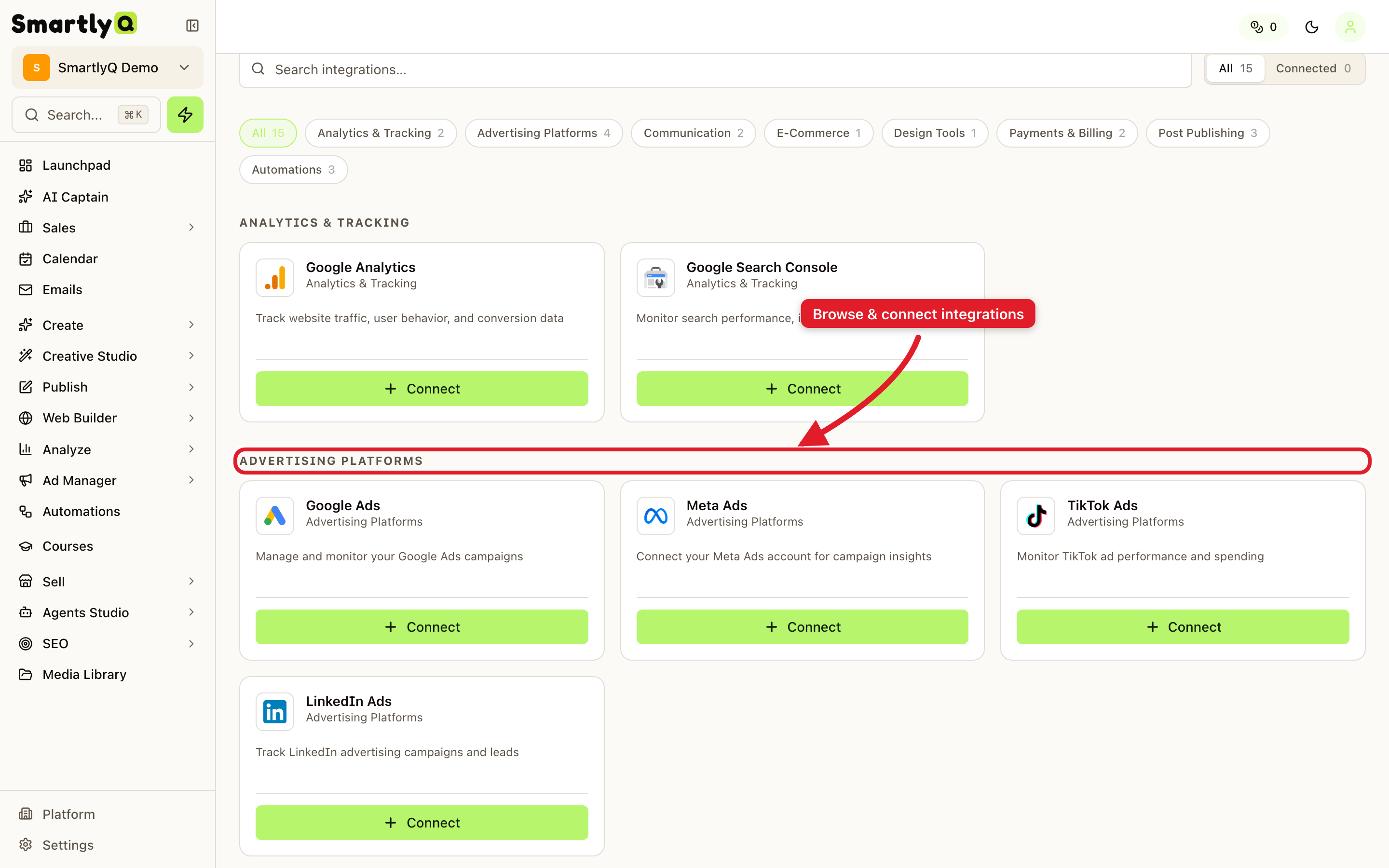The width and height of the screenshot is (1389, 868).
Task: Connect Google Analytics integration
Action: point(422,389)
